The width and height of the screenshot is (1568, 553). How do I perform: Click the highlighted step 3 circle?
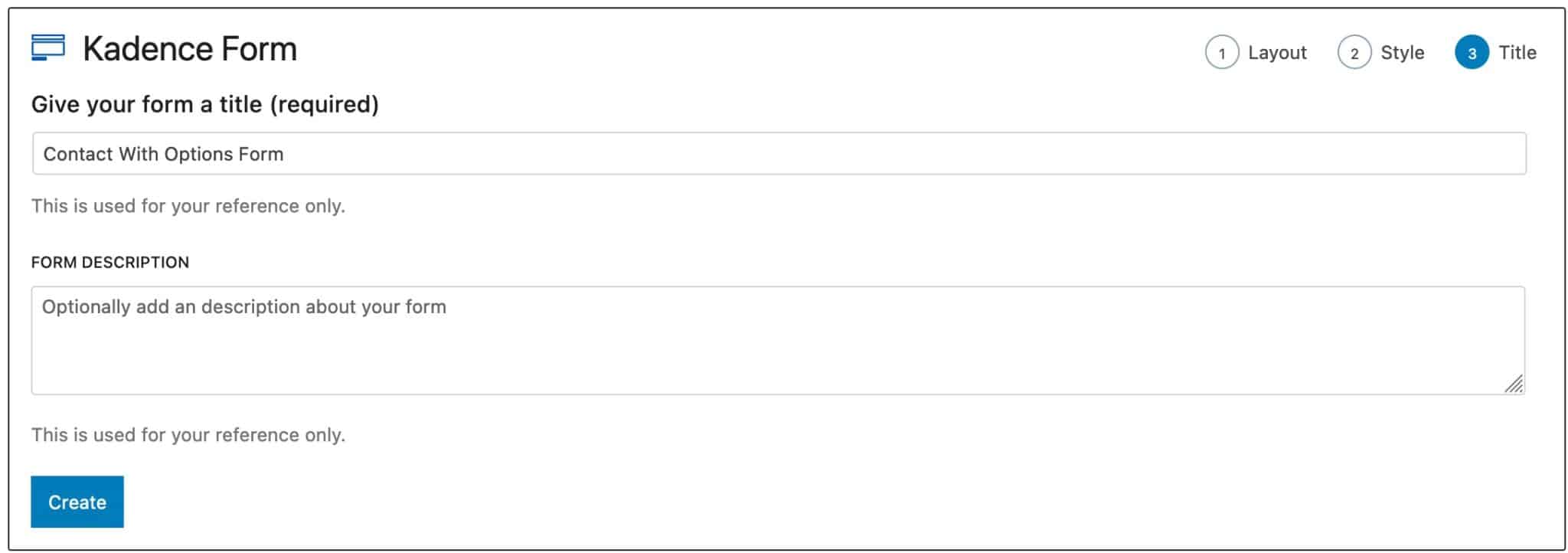(1471, 53)
